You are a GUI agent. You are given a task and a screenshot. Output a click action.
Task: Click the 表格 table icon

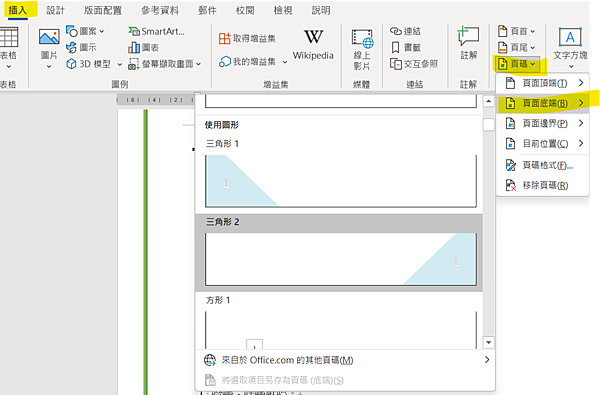pyautogui.click(x=8, y=37)
